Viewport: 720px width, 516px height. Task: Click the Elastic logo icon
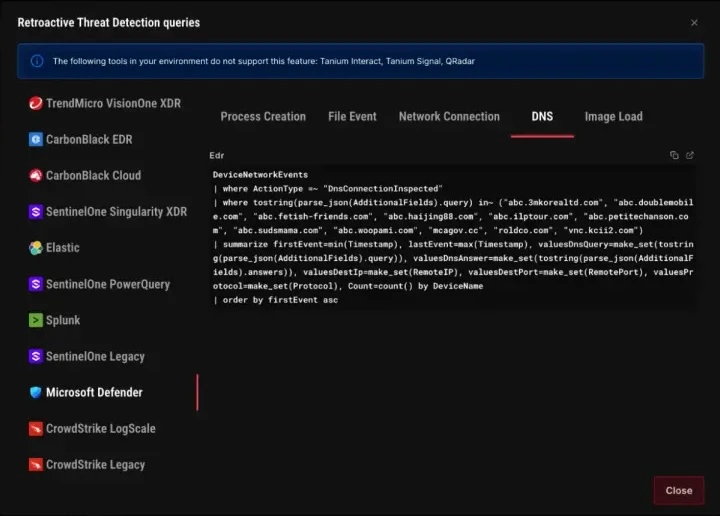tap(35, 248)
